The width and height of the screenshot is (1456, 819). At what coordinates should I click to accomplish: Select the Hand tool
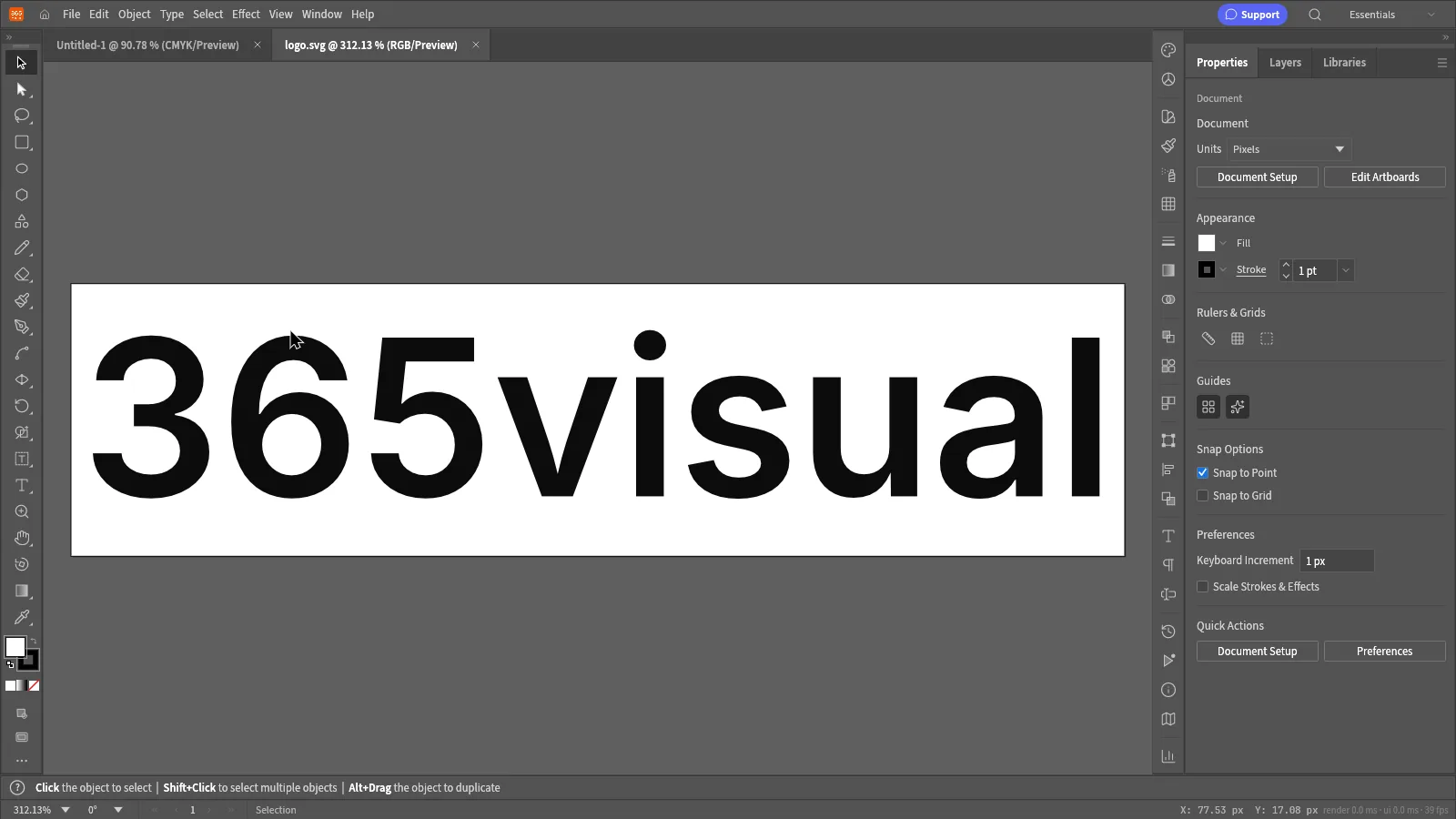pos(22,538)
